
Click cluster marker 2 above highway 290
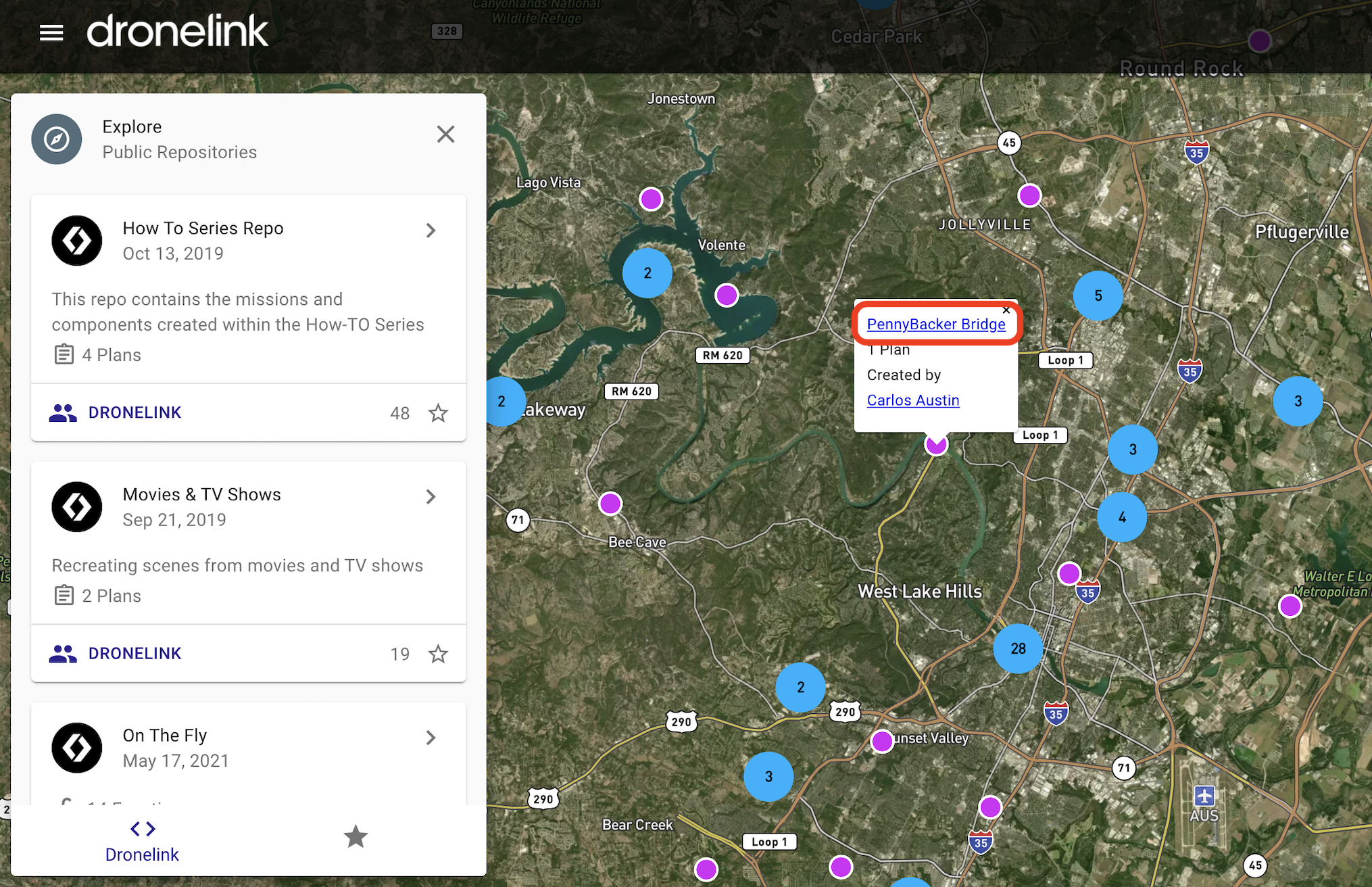pos(800,688)
